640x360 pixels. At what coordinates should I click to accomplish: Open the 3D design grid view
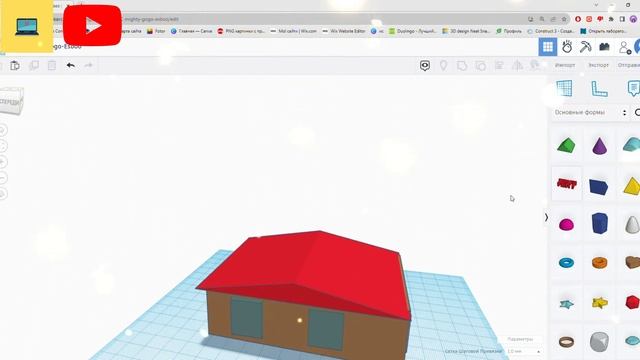point(548,47)
